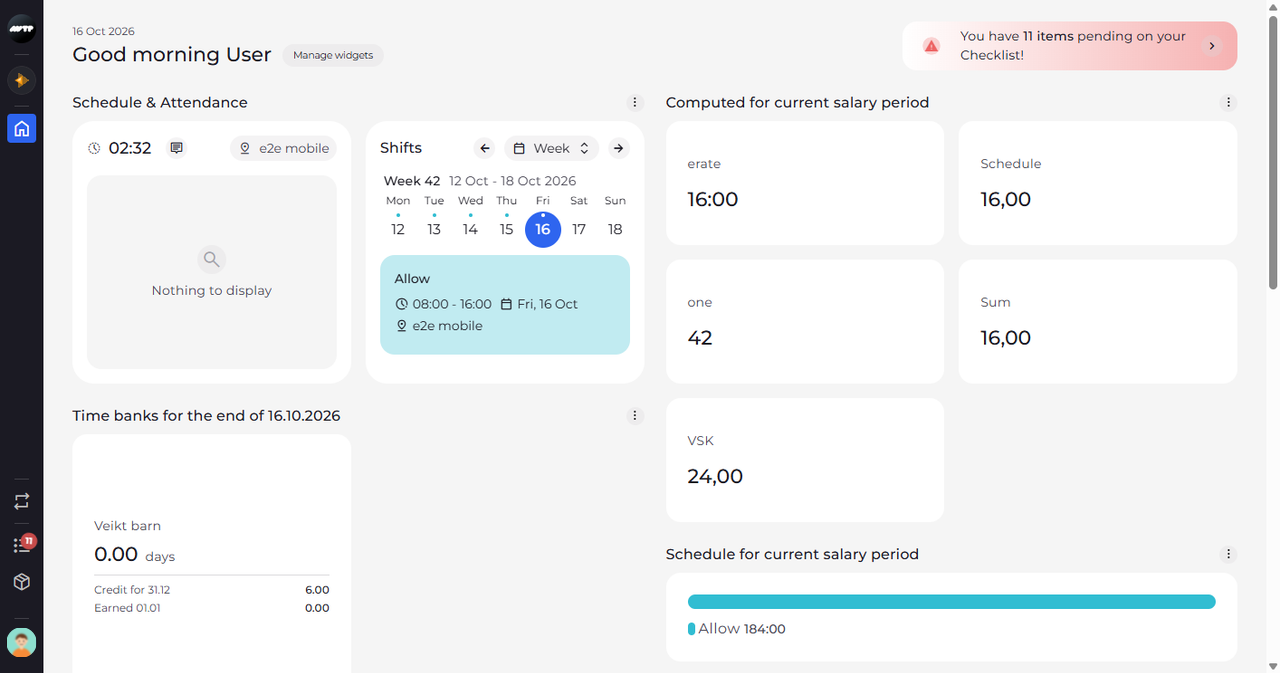Image resolution: width=1280 pixels, height=673 pixels.
Task: Click the Nothing to display search icon
Action: (x=211, y=260)
